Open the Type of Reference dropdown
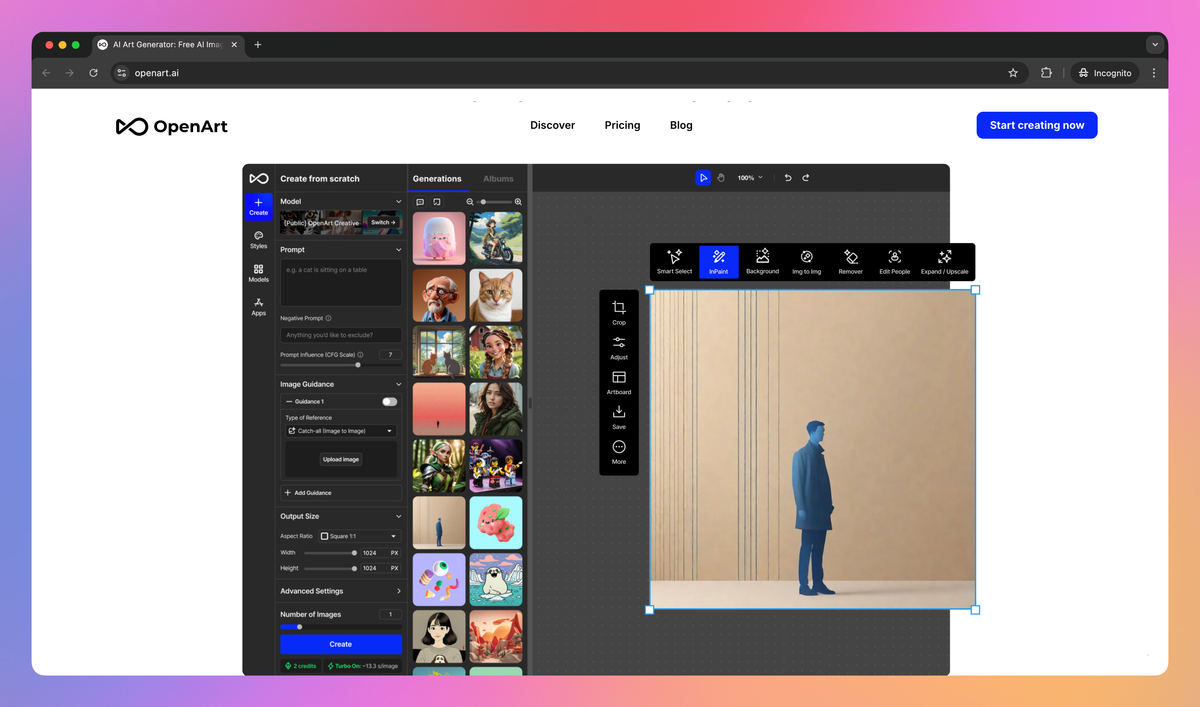 (340, 431)
